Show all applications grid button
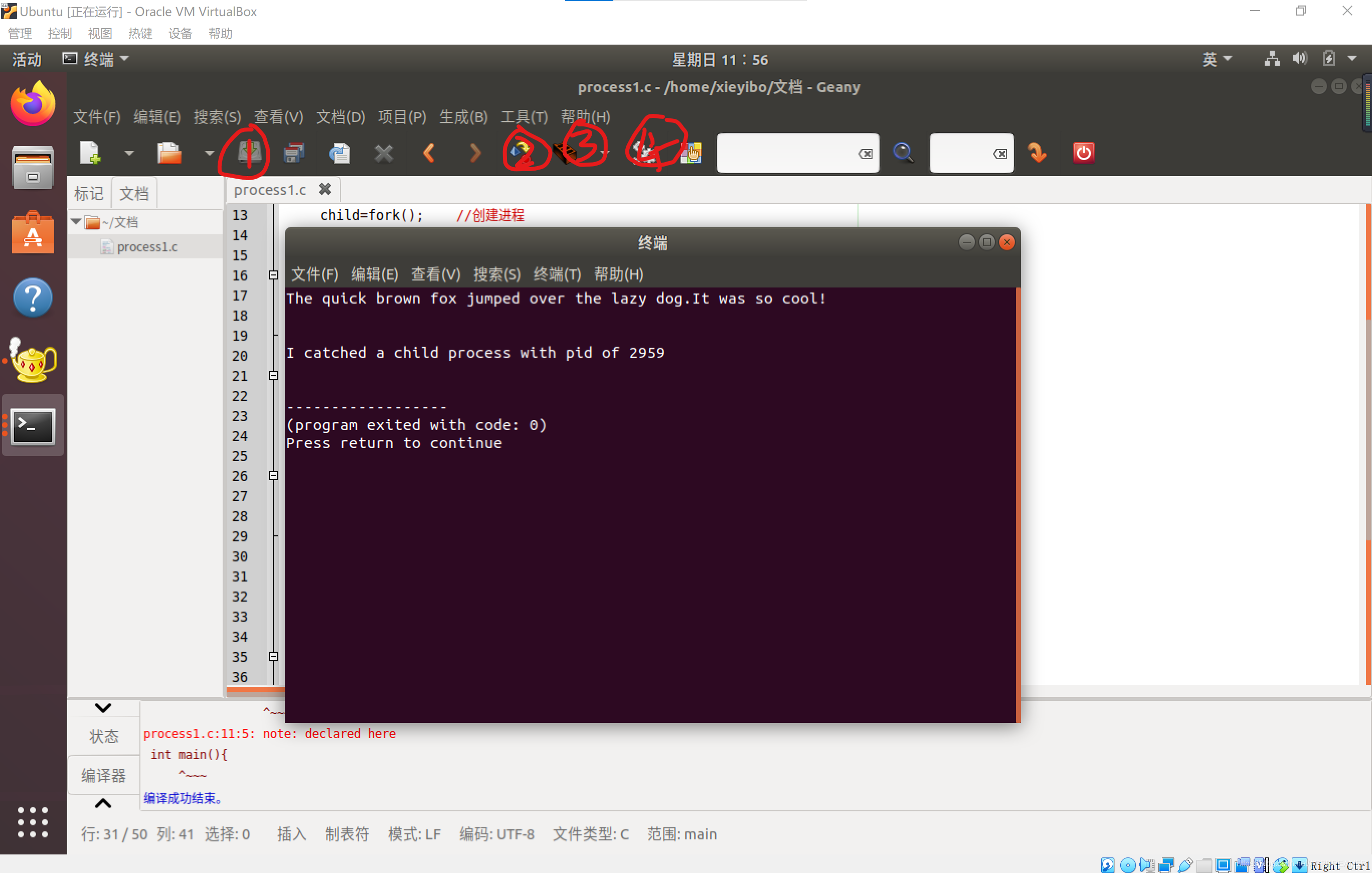The height and width of the screenshot is (873, 1372). coord(33,822)
